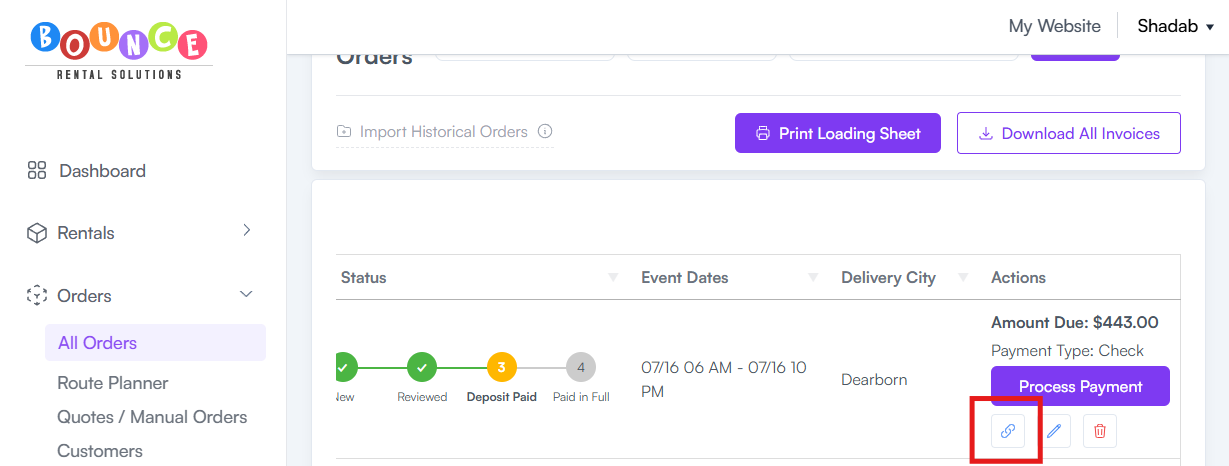This screenshot has width=1229, height=466.
Task: Click the red trash delete icon
Action: pos(1100,431)
